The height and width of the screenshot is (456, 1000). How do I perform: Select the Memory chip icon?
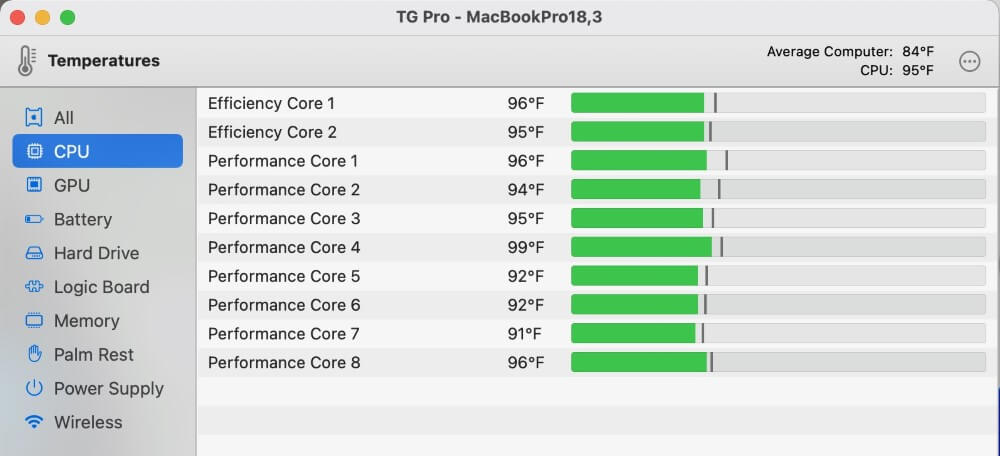34,321
